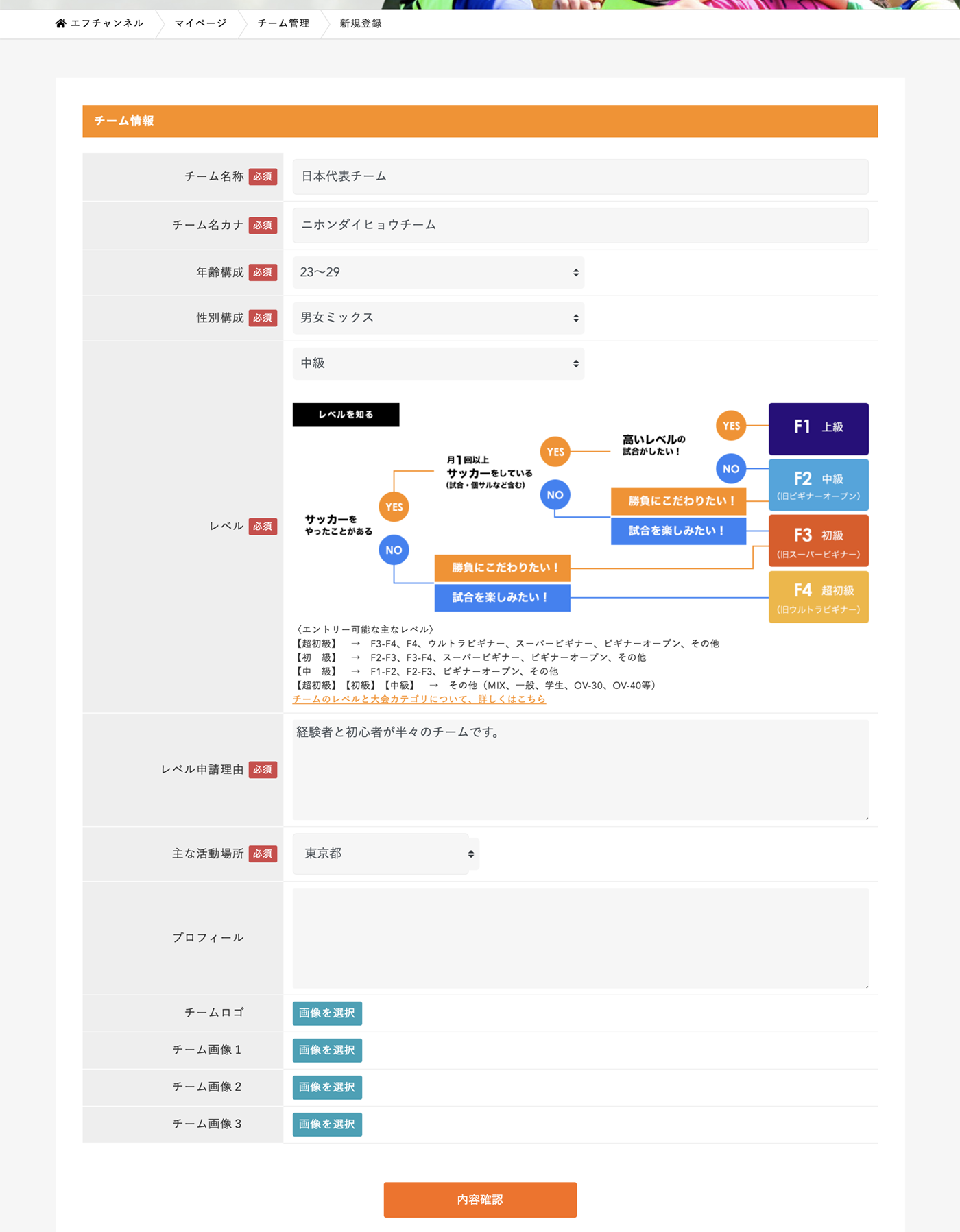The width and height of the screenshot is (960, 1232).
Task: Click the F2 中級 level box
Action: (818, 485)
